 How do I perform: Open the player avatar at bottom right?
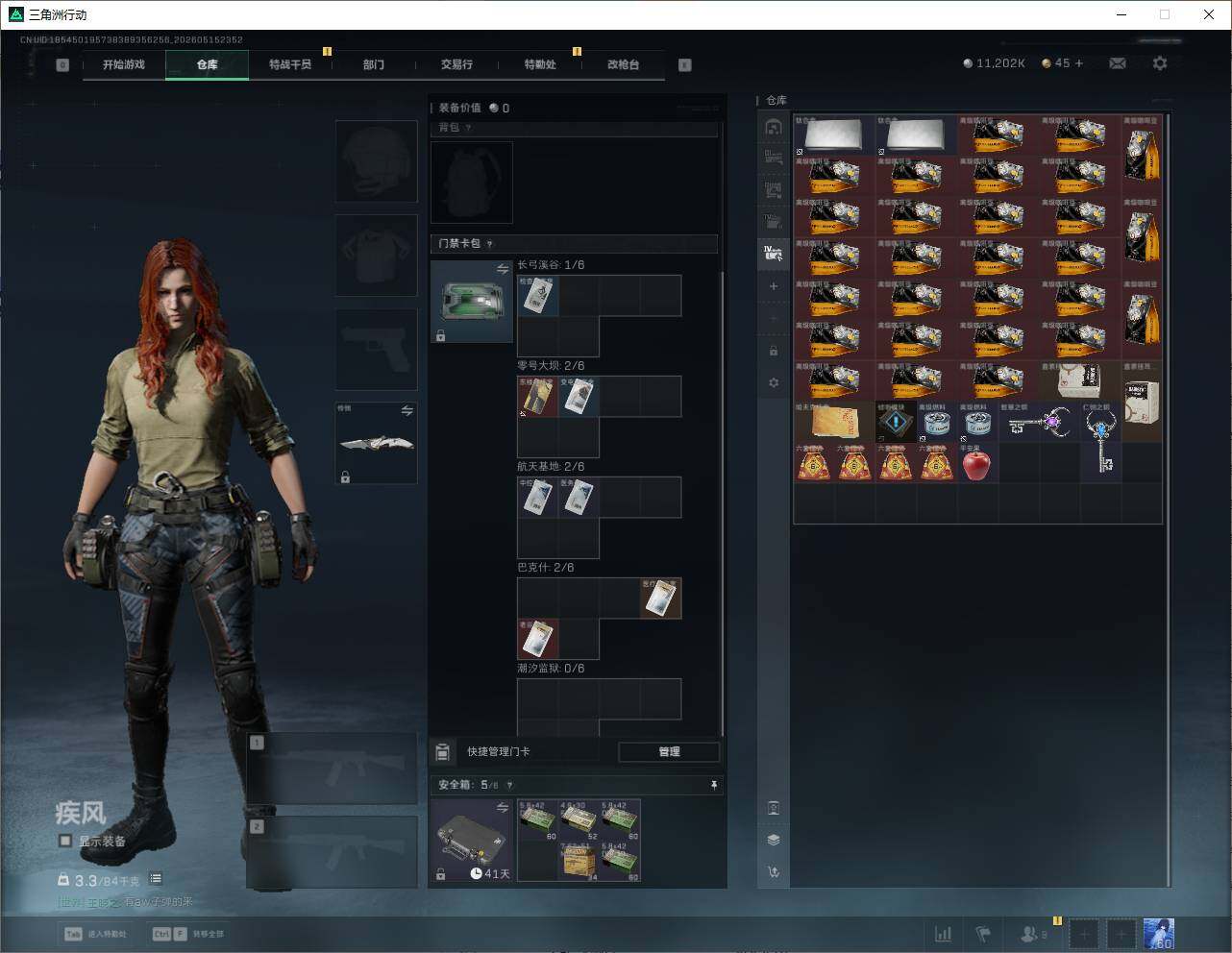pyautogui.click(x=1159, y=934)
